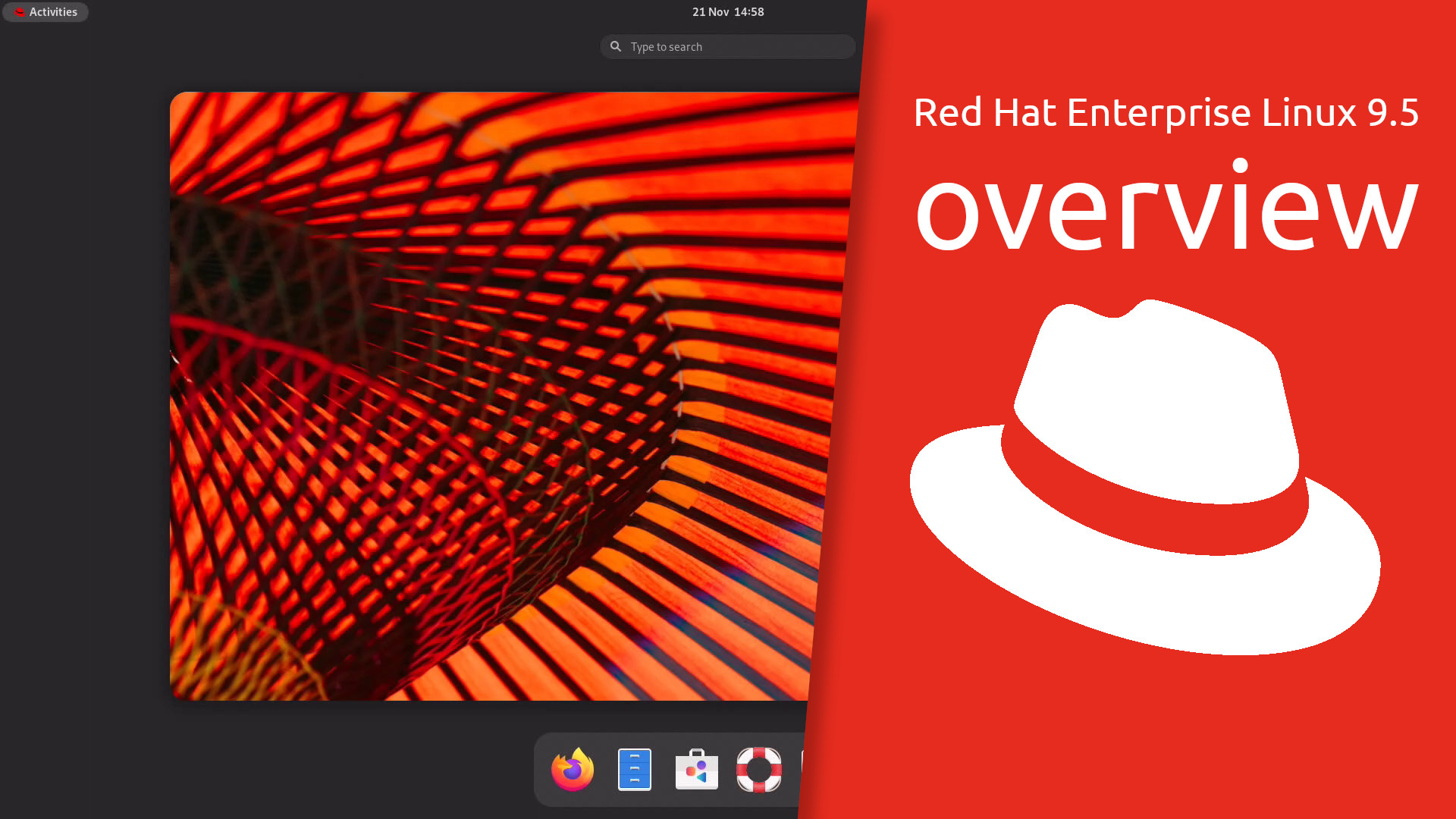Click the 21 Nov date text
The image size is (1456, 819).
coord(710,12)
